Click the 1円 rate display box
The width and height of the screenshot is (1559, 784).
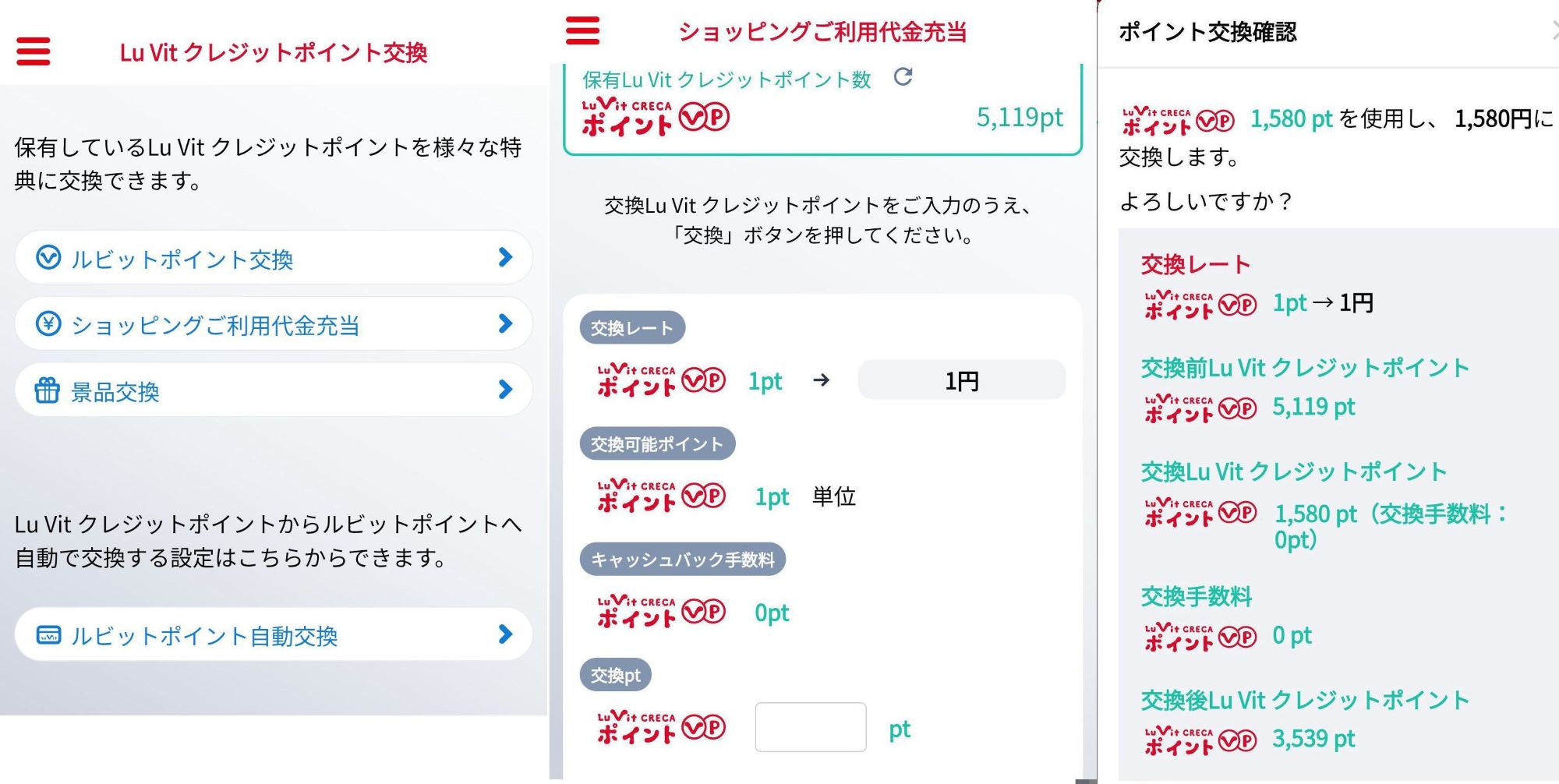[962, 380]
